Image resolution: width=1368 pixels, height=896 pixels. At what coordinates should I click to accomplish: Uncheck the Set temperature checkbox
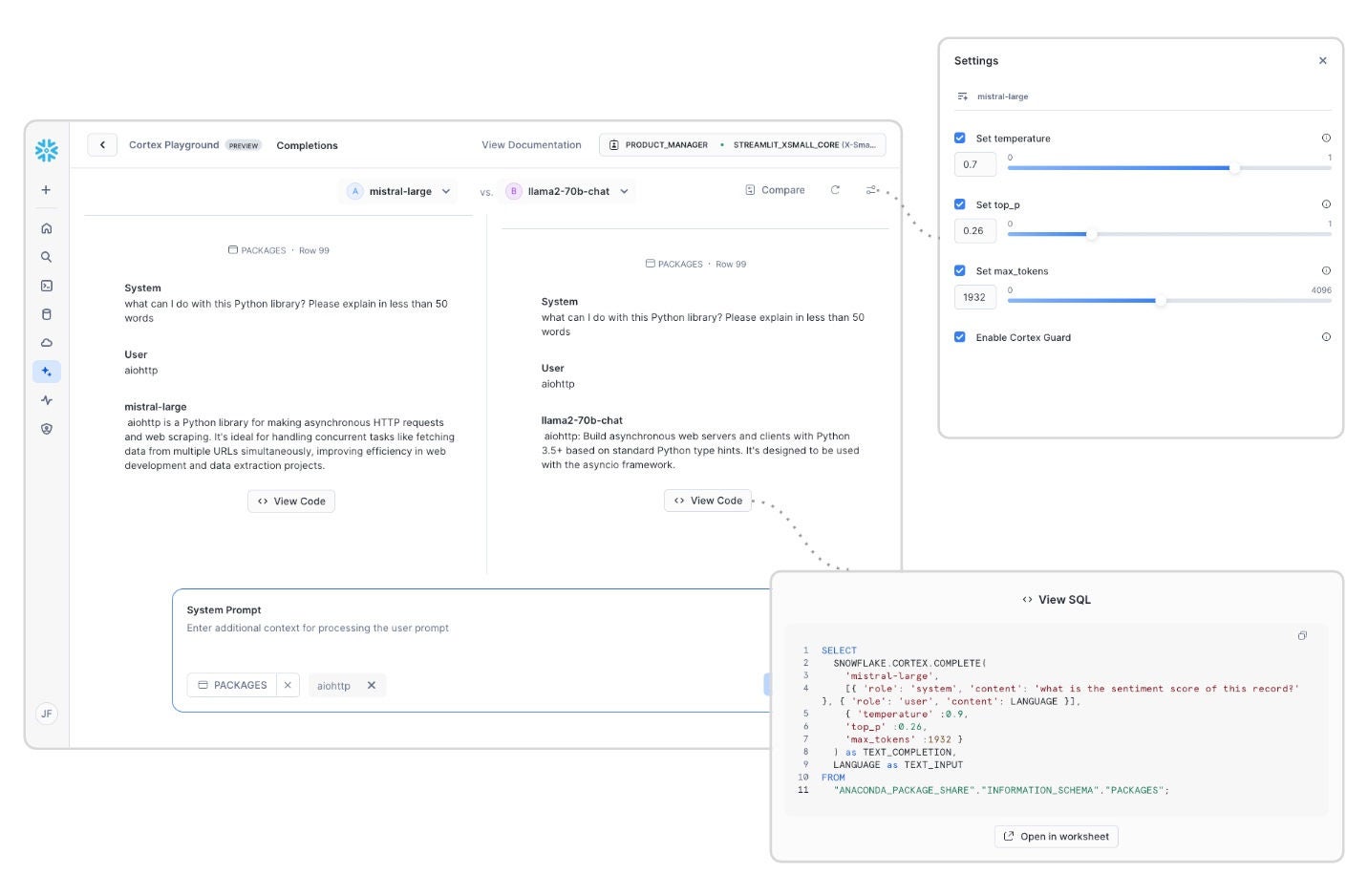[960, 138]
